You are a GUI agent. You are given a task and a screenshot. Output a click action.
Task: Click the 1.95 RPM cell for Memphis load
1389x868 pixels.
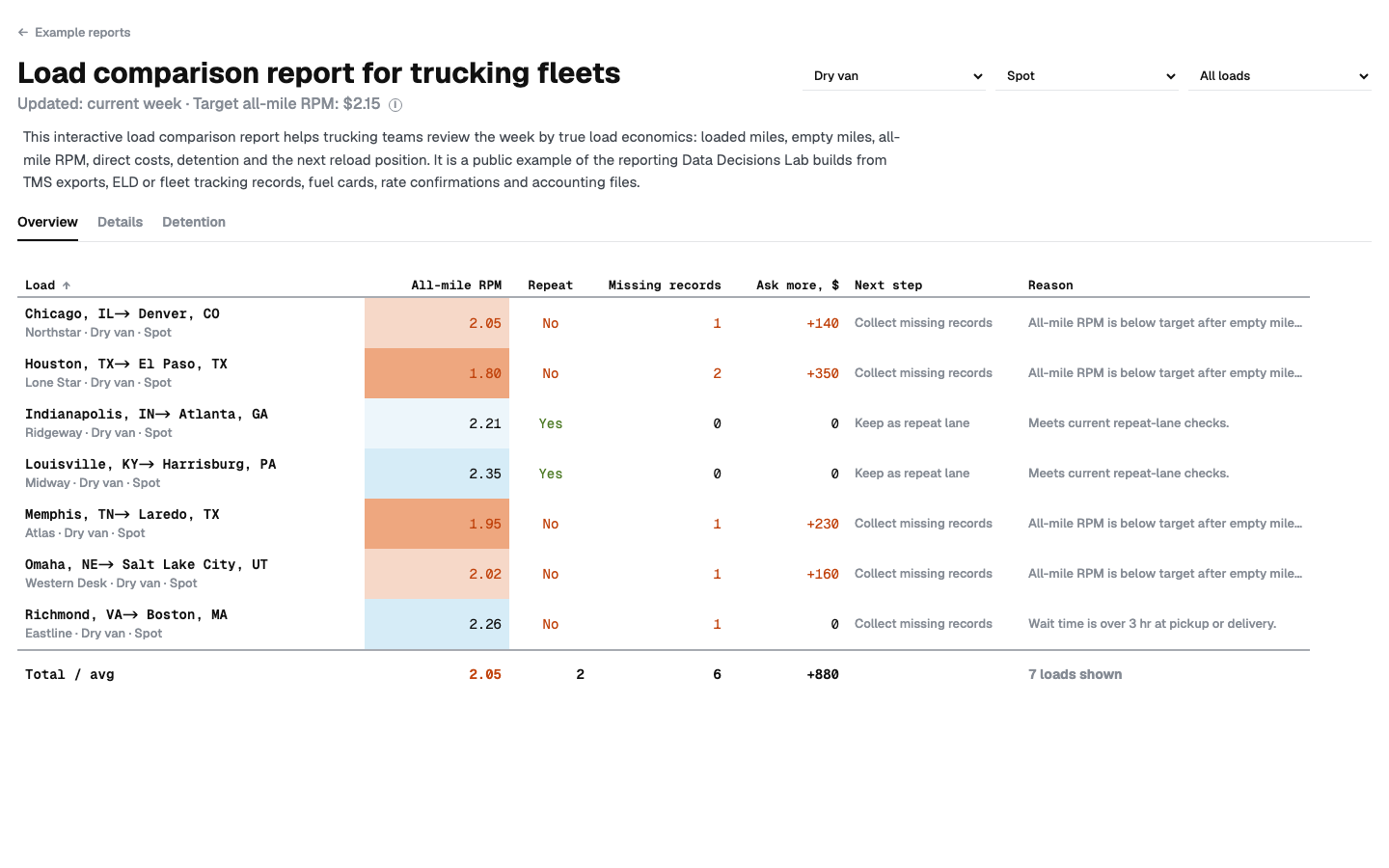click(x=437, y=524)
